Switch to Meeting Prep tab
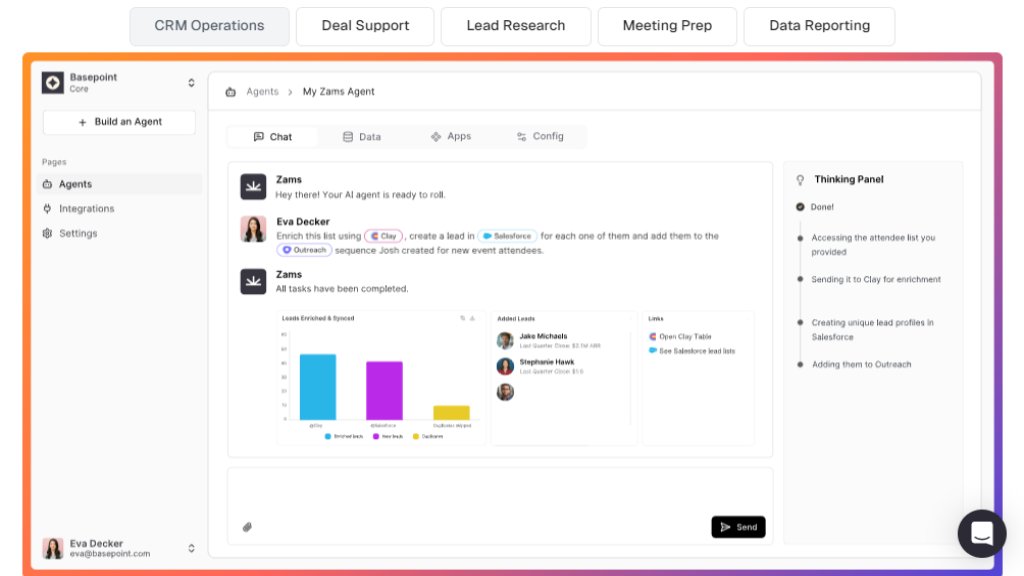Image resolution: width=1024 pixels, height=576 pixels. click(x=667, y=26)
